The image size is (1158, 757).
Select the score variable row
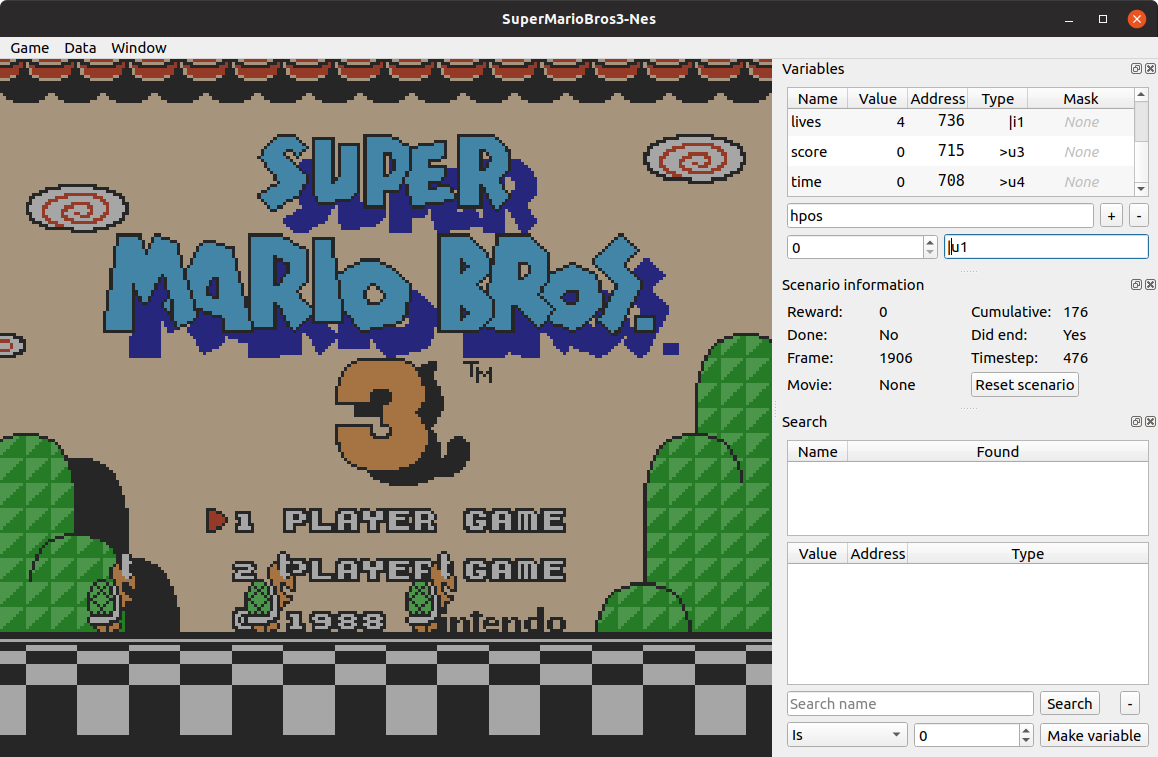pyautogui.click(x=961, y=152)
